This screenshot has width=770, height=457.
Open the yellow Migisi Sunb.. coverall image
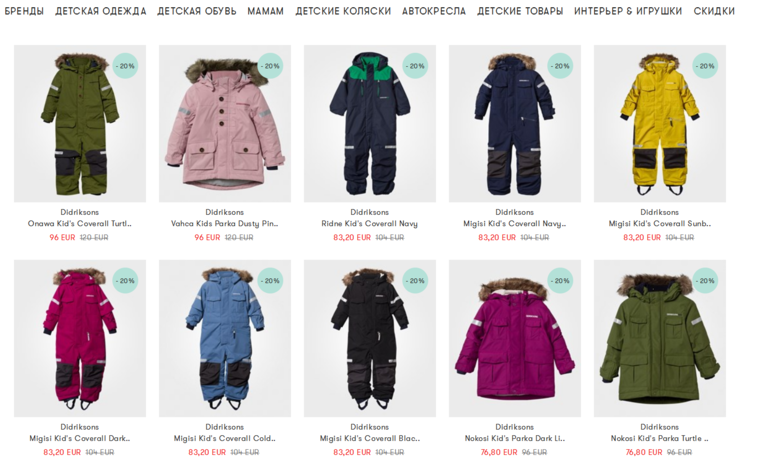(x=660, y=124)
